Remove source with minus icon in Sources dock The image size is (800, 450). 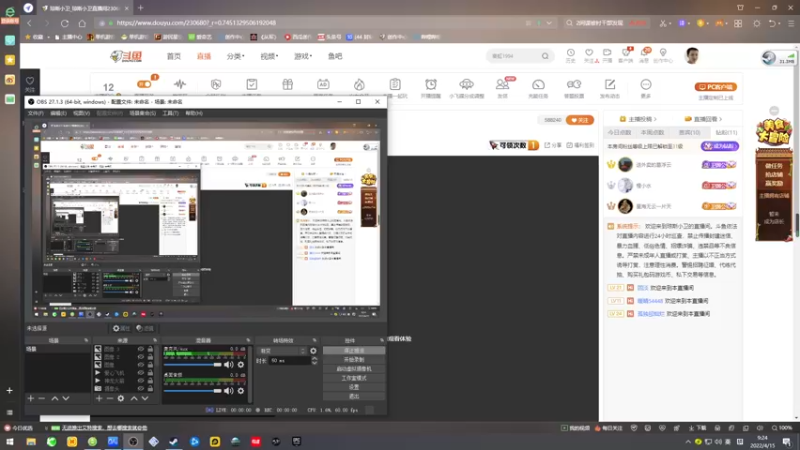[x=110, y=398]
